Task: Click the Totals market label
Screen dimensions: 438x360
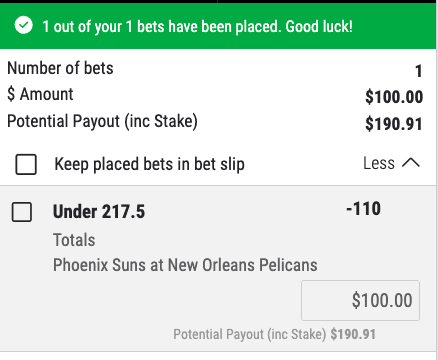Action: [x=74, y=240]
